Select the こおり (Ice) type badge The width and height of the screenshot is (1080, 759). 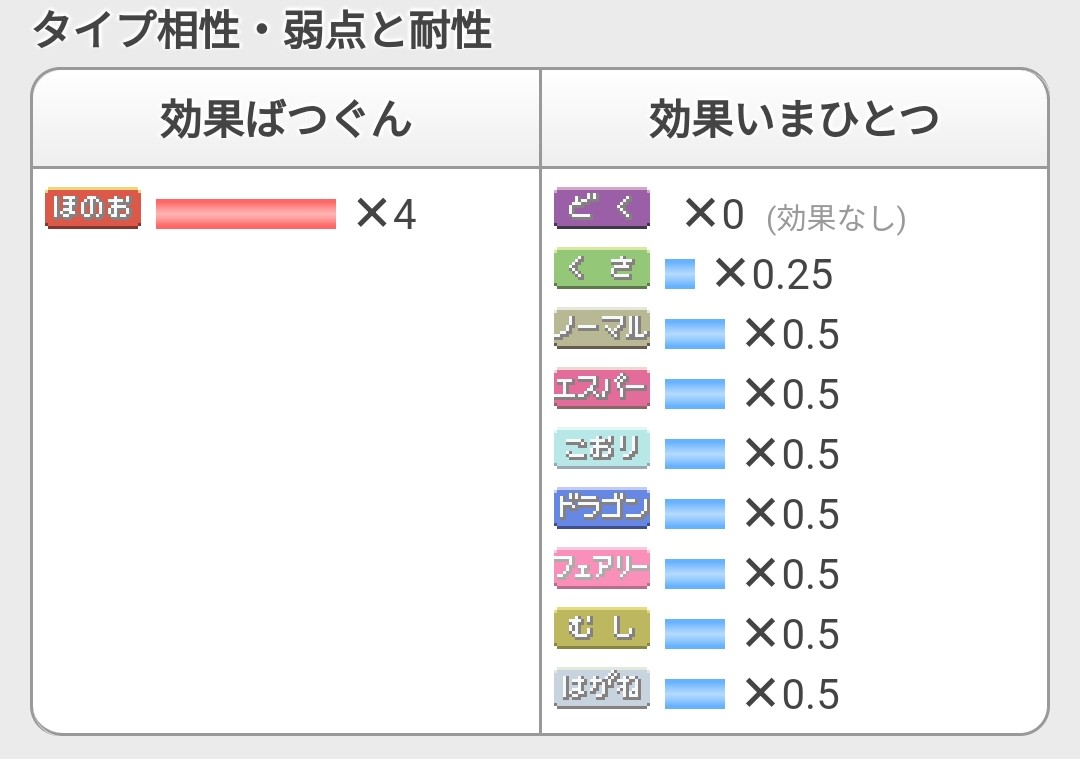pos(602,448)
